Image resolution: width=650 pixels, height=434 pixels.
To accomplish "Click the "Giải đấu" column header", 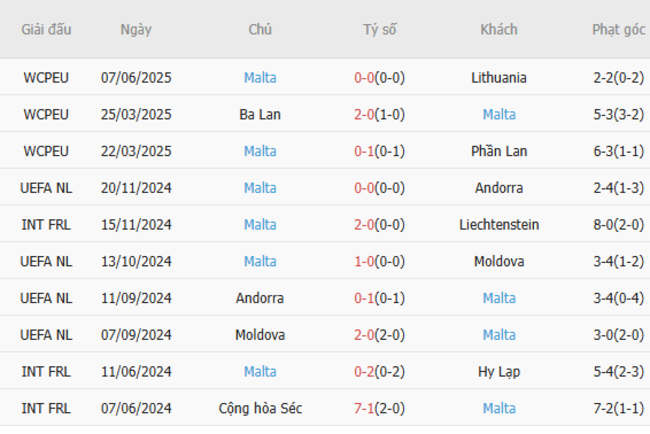I will click(46, 29).
